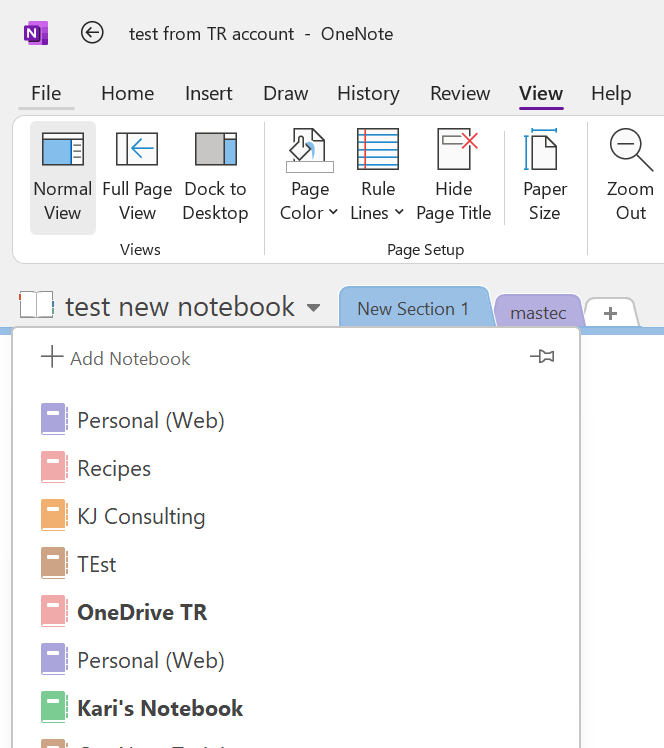Open the Recipes notebook
This screenshot has height=748, width=664.
[296, 468]
